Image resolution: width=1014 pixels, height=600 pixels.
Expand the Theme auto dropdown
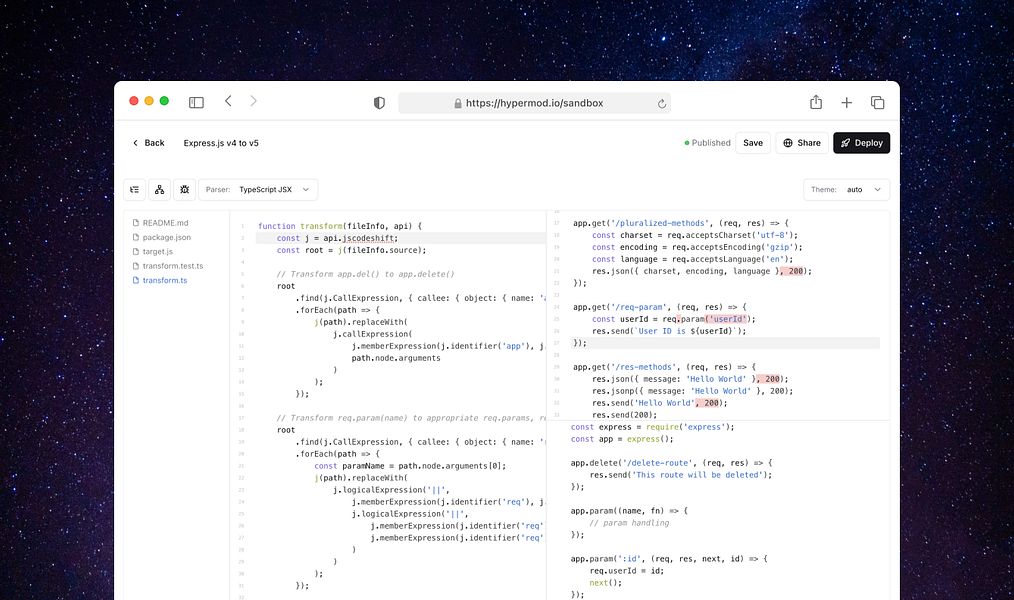[847, 189]
